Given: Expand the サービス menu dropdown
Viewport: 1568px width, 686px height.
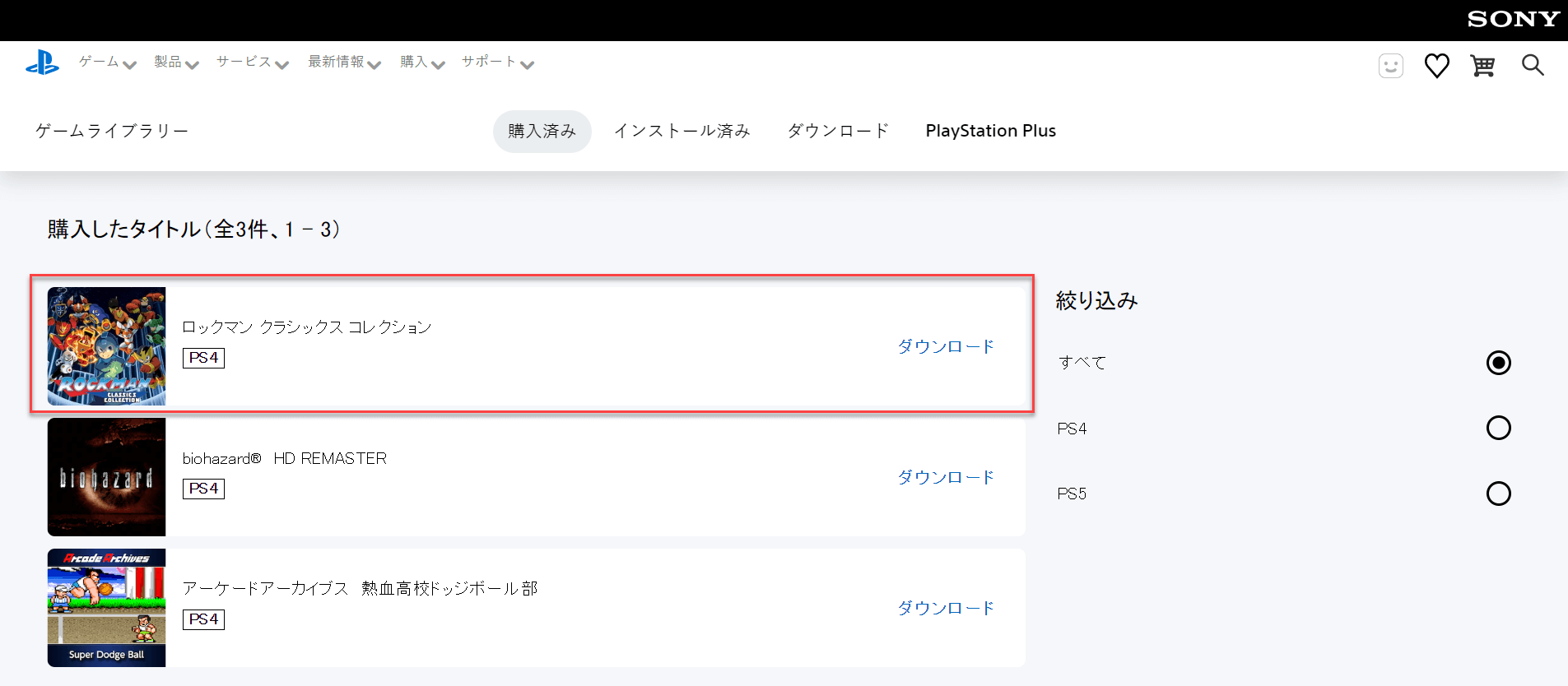Looking at the screenshot, I should point(253,63).
